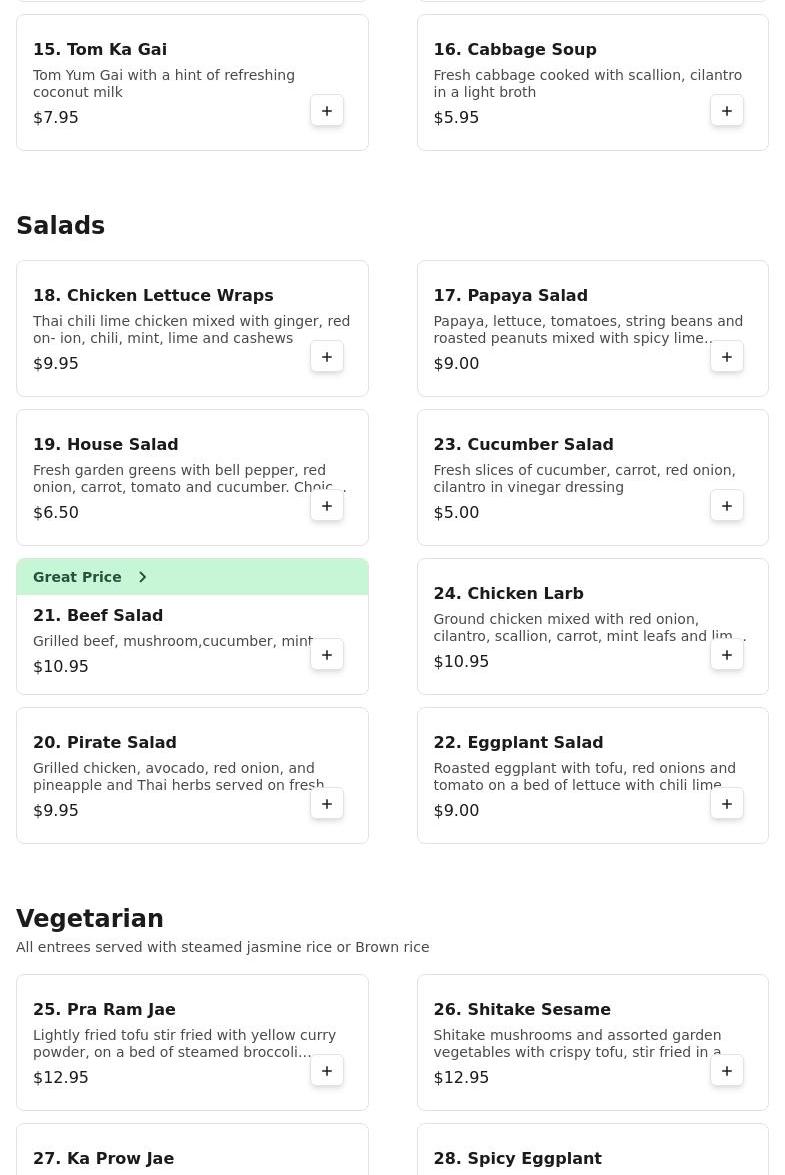Add Tom Ka Gai to order
The height and width of the screenshot is (1175, 785).
click(327, 111)
